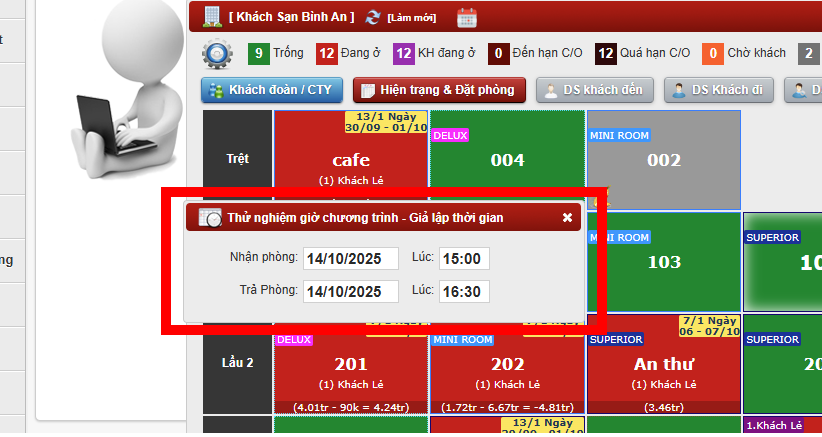Screen dimensions: 822x437
Task: Click the DS khách đến person icon
Action: pos(550,90)
